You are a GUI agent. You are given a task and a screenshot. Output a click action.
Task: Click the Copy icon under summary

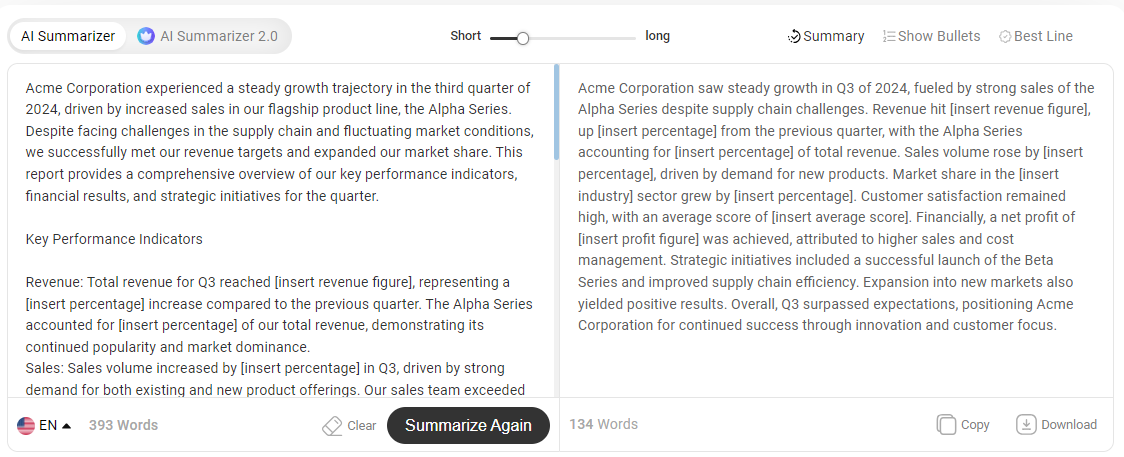tap(946, 425)
